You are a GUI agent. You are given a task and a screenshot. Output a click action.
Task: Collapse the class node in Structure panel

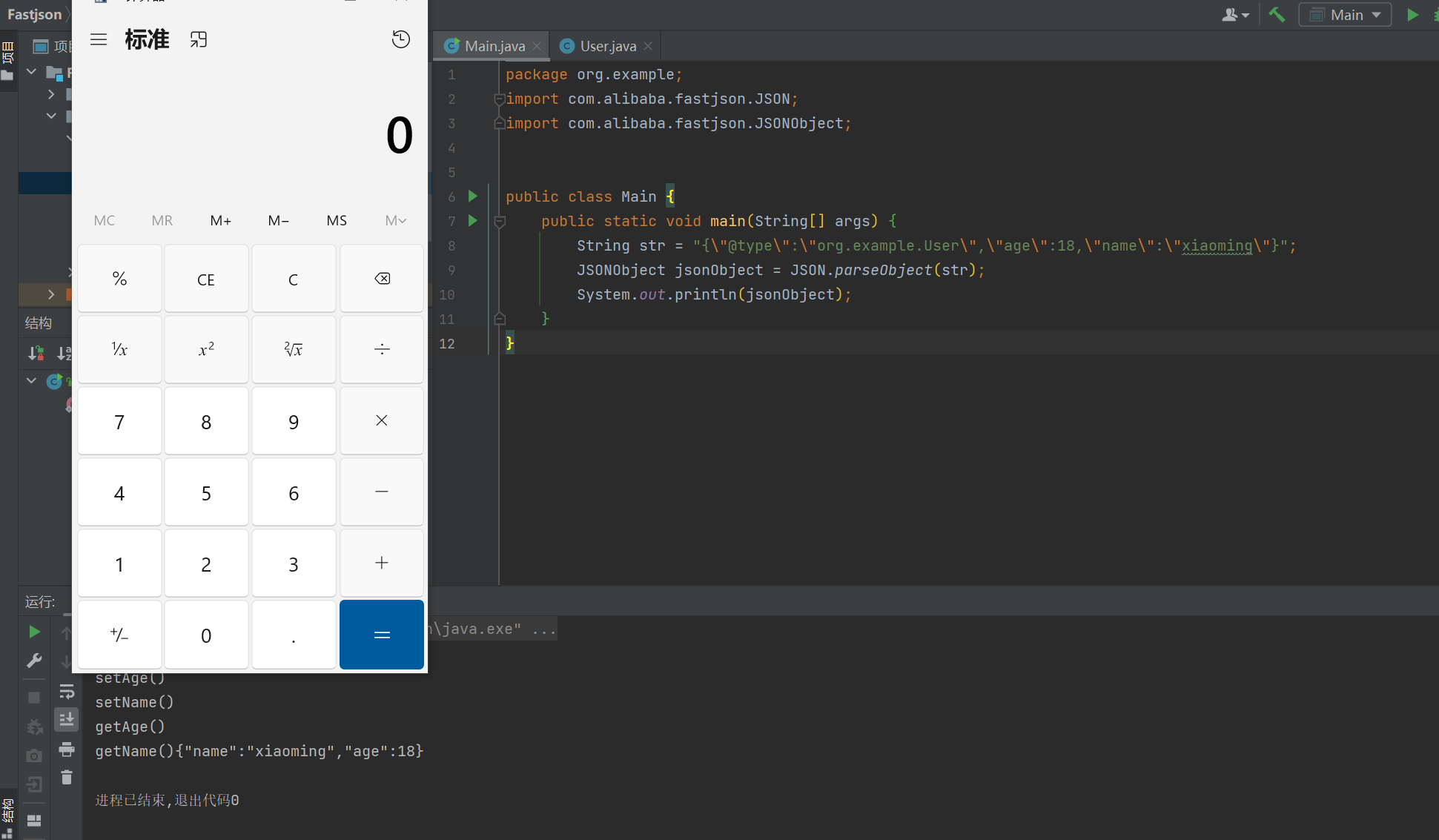31,381
